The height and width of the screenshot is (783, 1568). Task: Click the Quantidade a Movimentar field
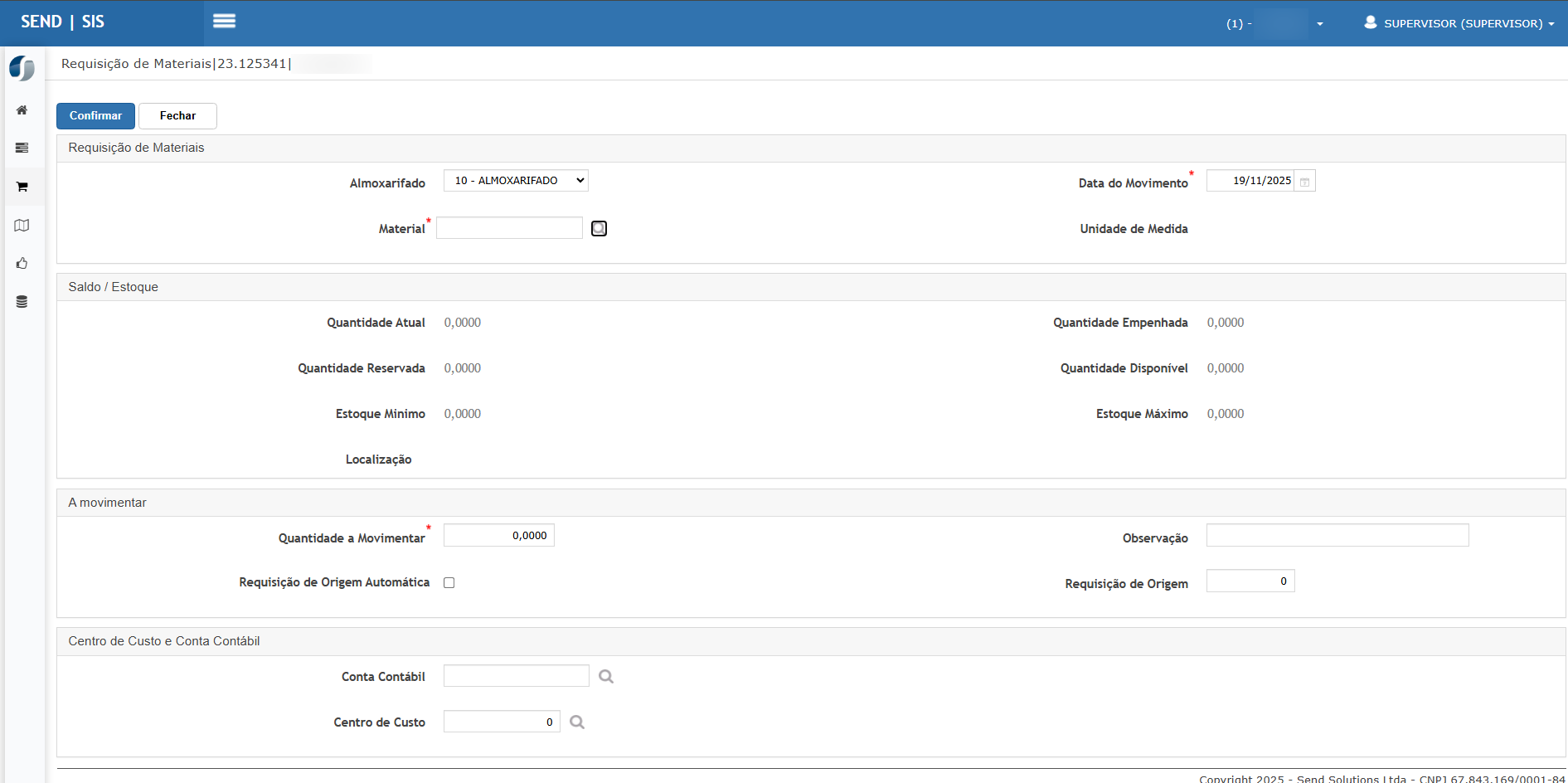(x=498, y=536)
